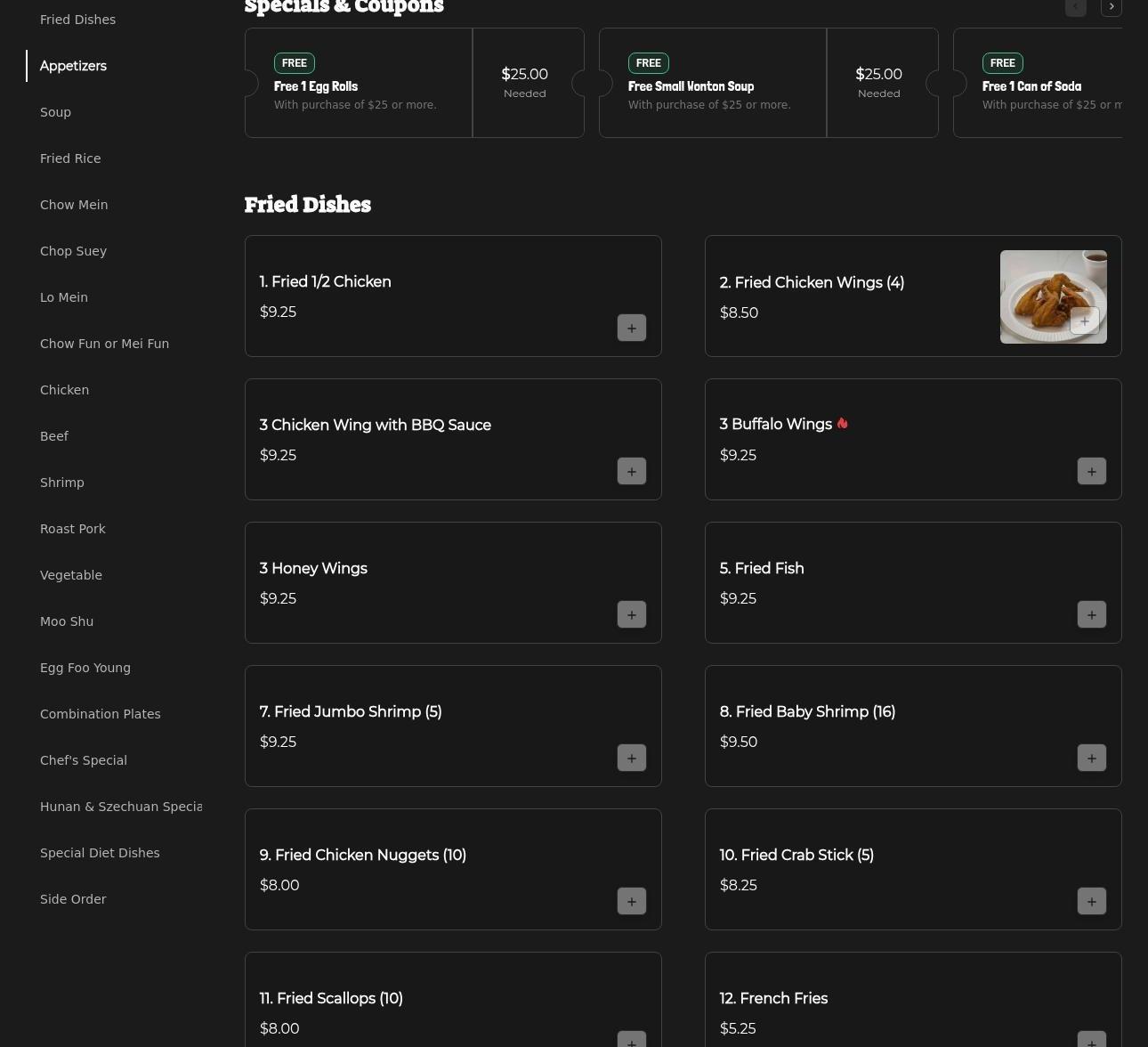
Task: Open Chow Fun or Mei Fun category
Action: click(x=104, y=344)
